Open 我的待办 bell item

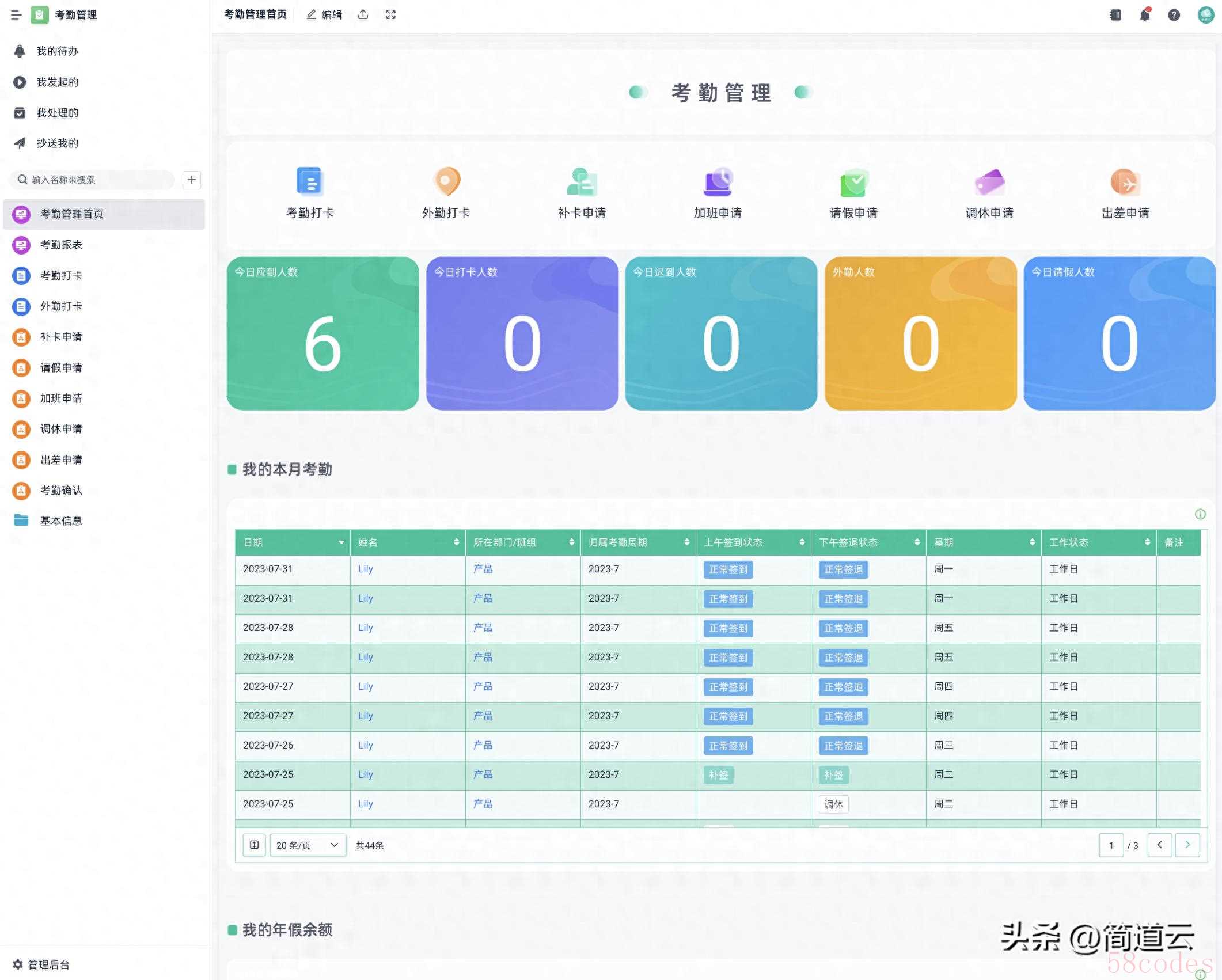45,51
